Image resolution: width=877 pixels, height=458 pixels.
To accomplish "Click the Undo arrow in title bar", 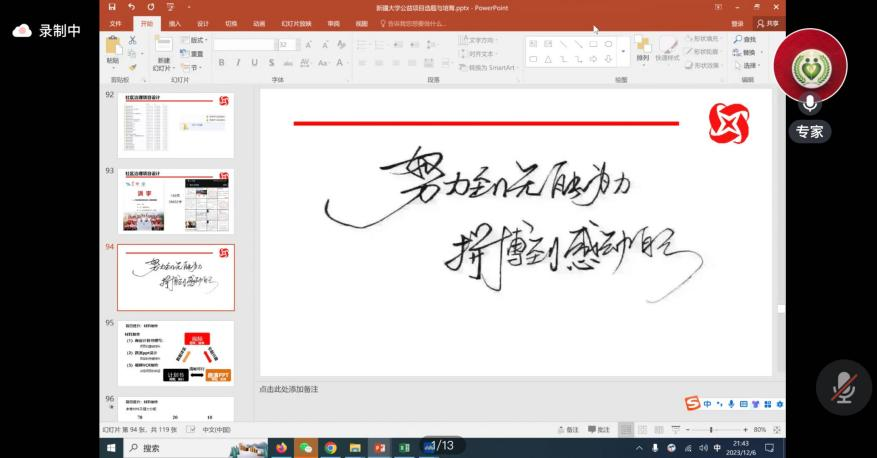I will [130, 7].
